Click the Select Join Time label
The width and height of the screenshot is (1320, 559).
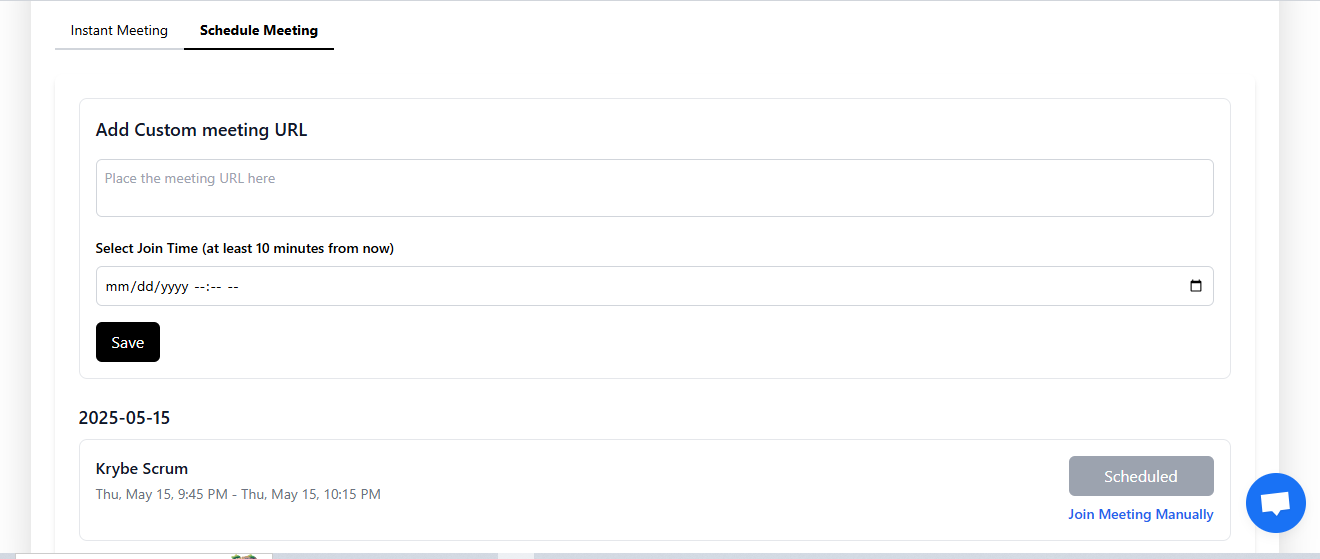244,248
